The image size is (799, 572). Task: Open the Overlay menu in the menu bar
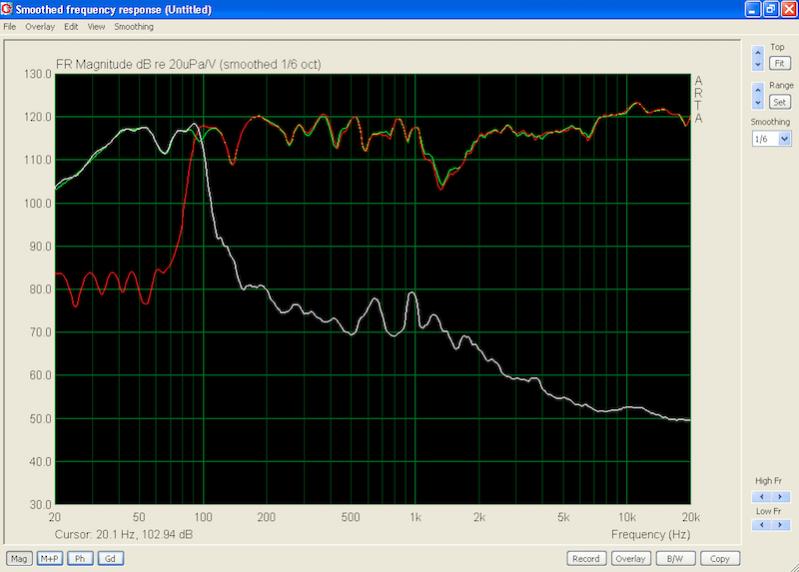point(40,26)
